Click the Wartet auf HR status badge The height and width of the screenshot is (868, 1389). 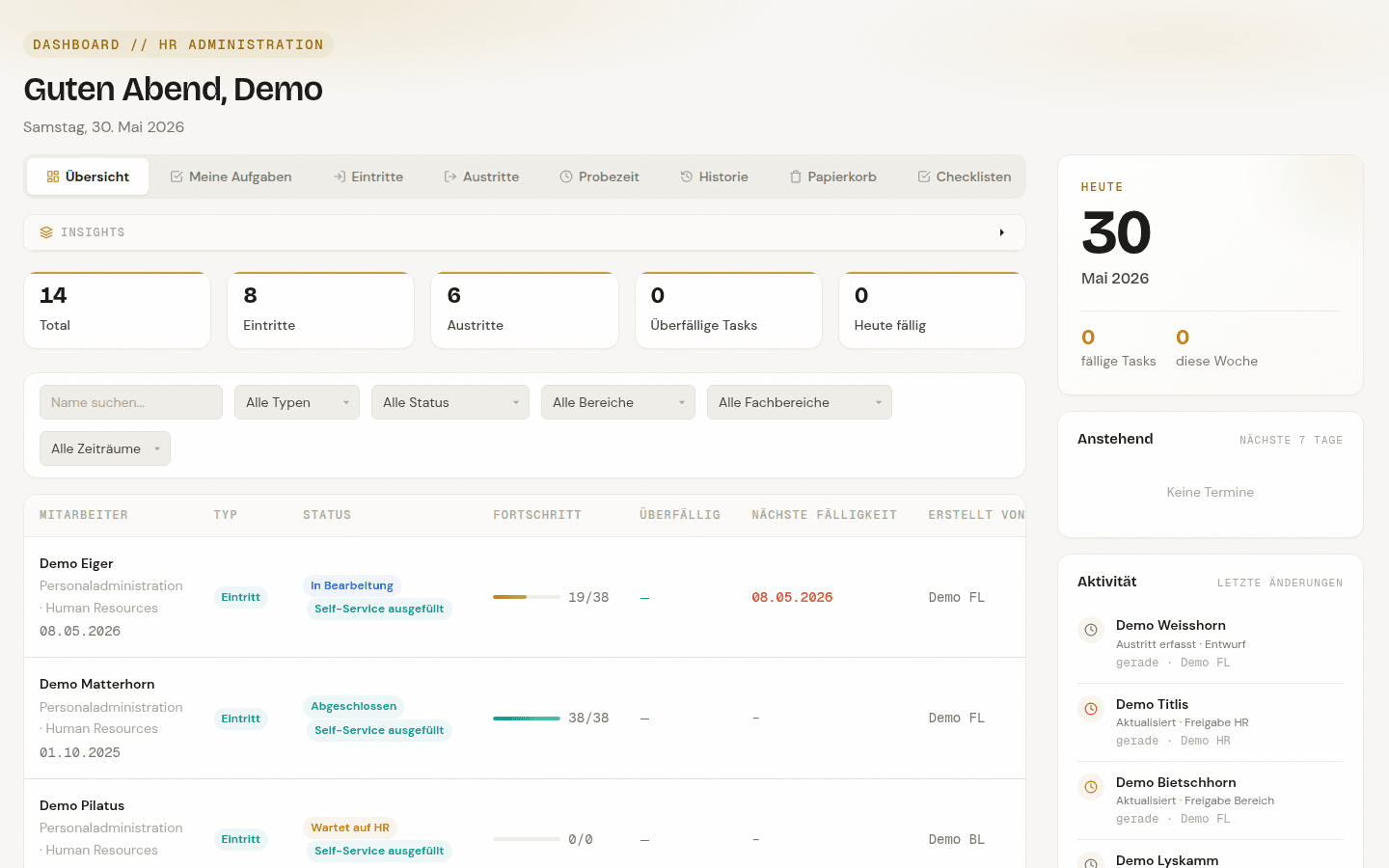coord(350,827)
